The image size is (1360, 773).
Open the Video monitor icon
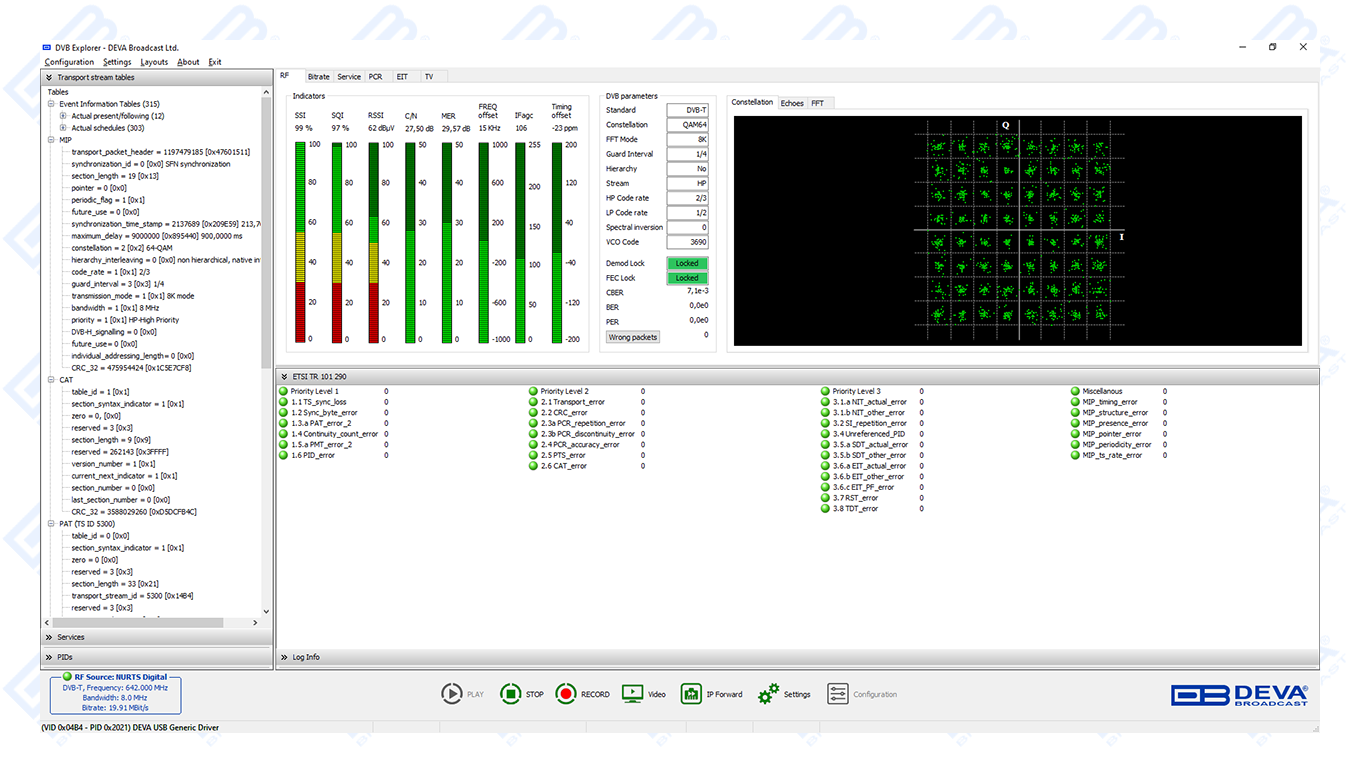[632, 694]
